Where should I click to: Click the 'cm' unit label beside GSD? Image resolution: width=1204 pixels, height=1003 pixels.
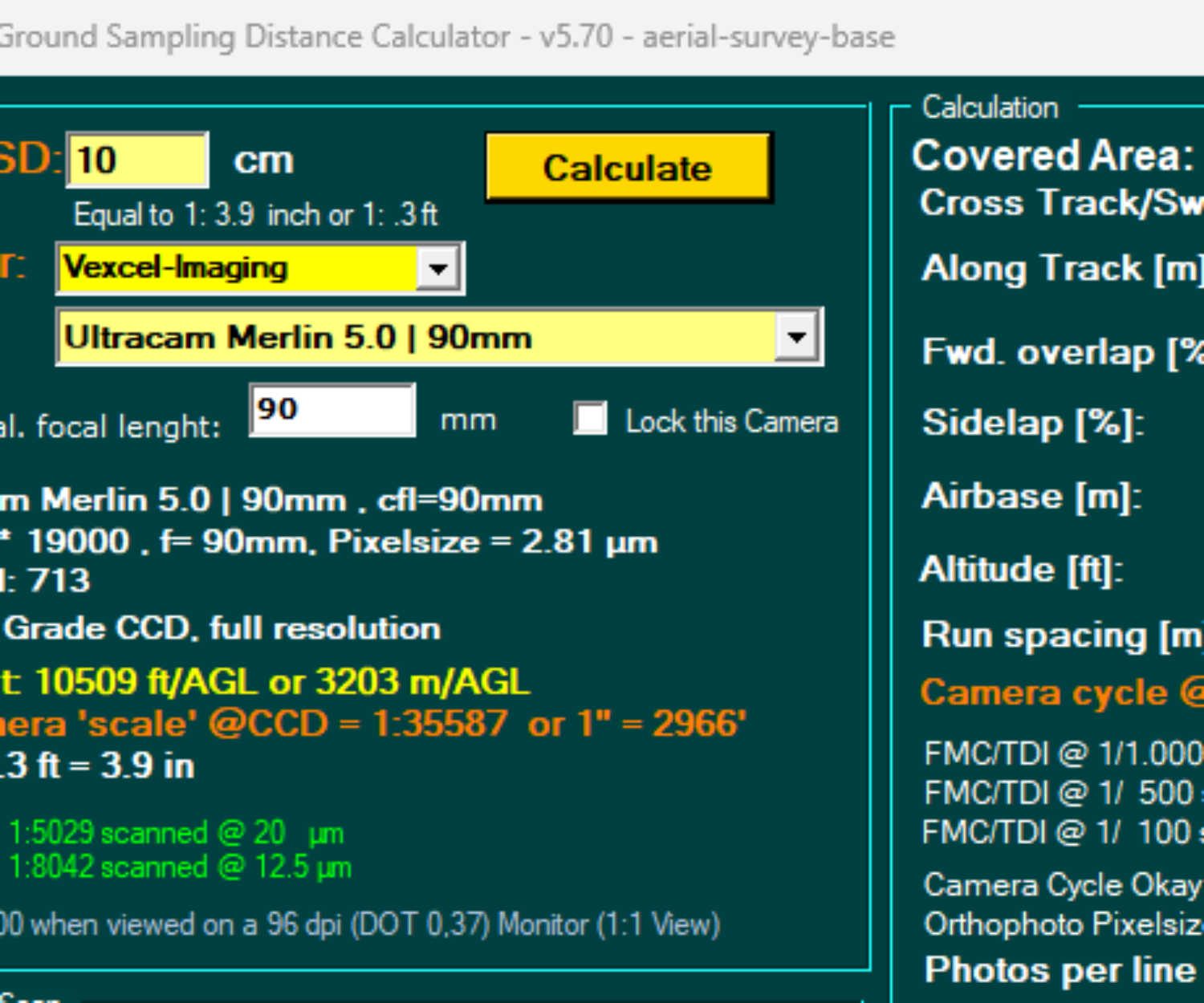[x=264, y=160]
